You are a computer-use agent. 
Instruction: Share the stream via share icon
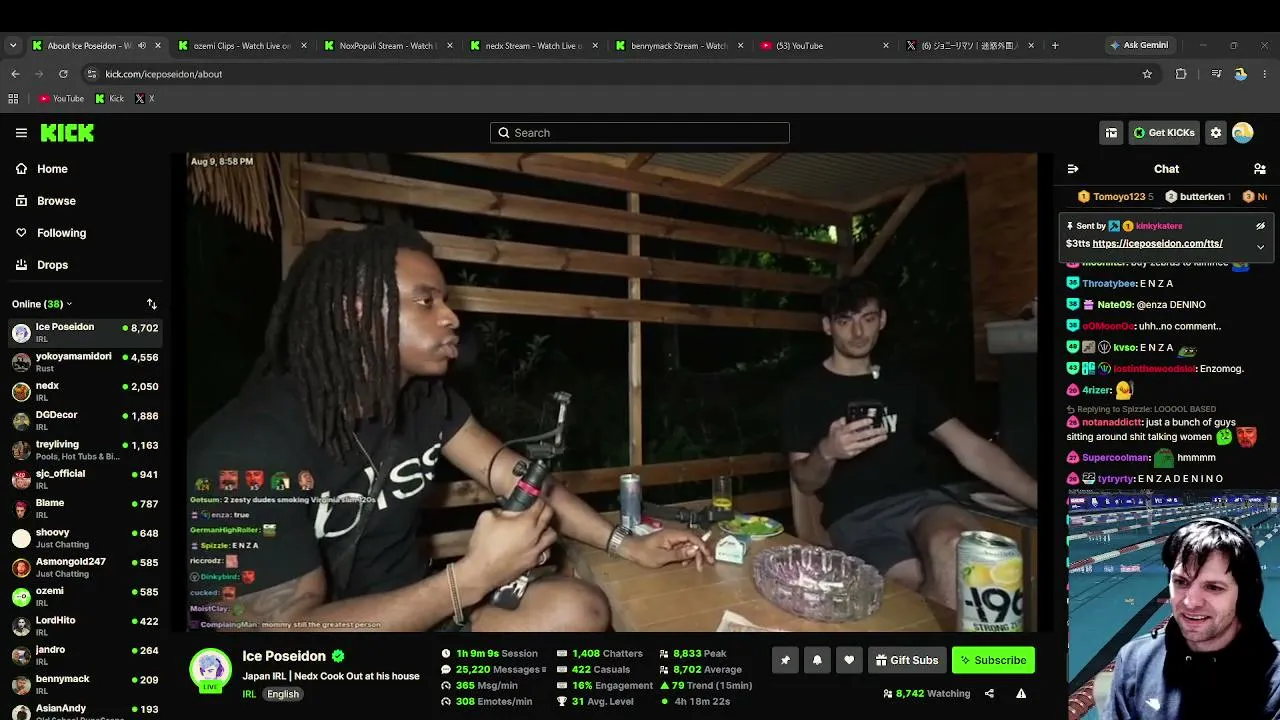(x=989, y=693)
